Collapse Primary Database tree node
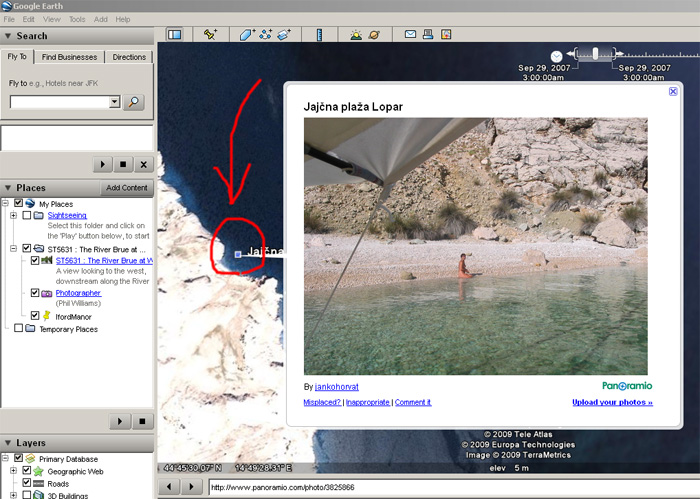This screenshot has width=700, height=499. [5, 458]
